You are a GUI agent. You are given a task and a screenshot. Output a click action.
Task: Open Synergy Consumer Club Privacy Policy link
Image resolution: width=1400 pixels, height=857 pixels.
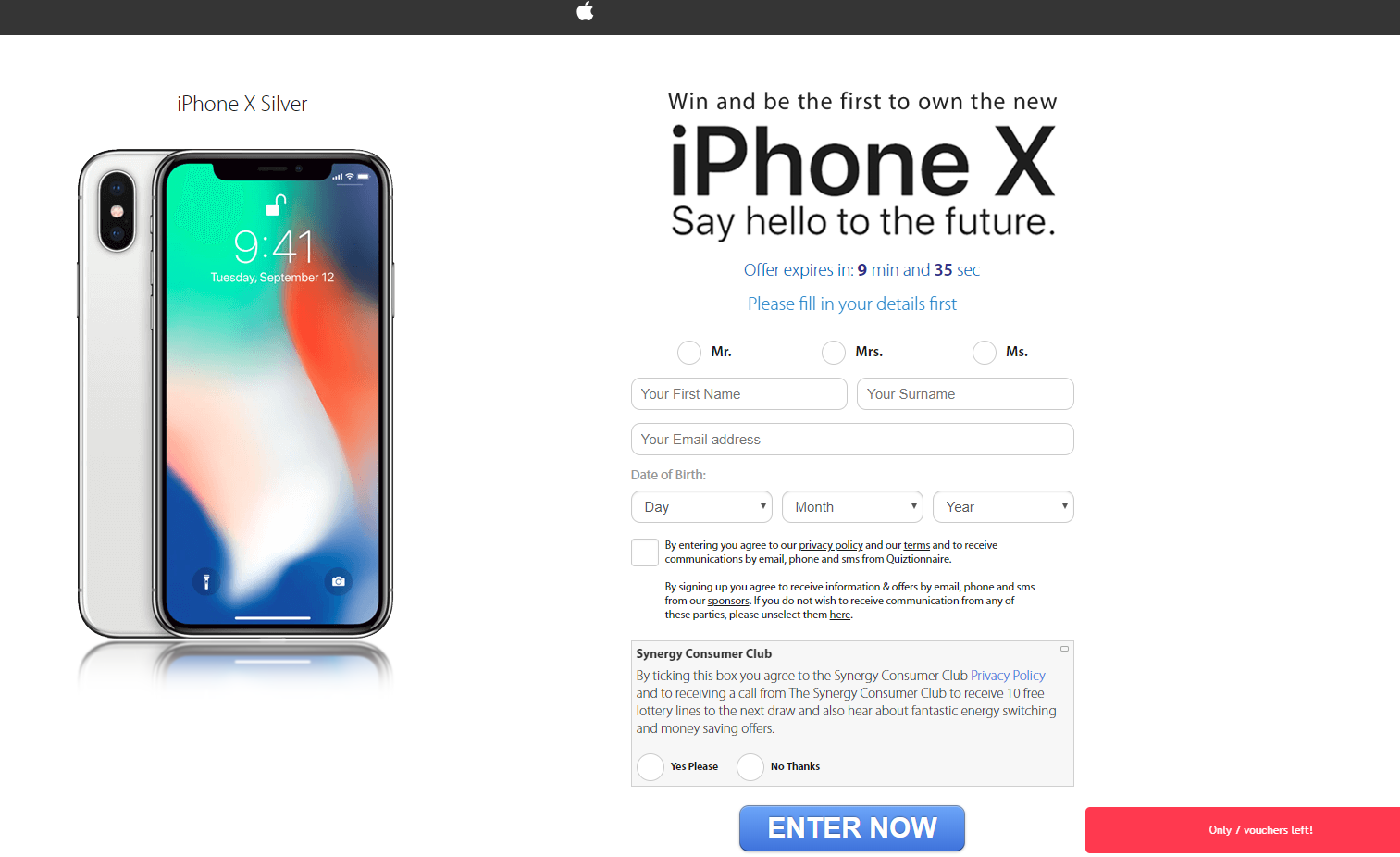point(1008,676)
